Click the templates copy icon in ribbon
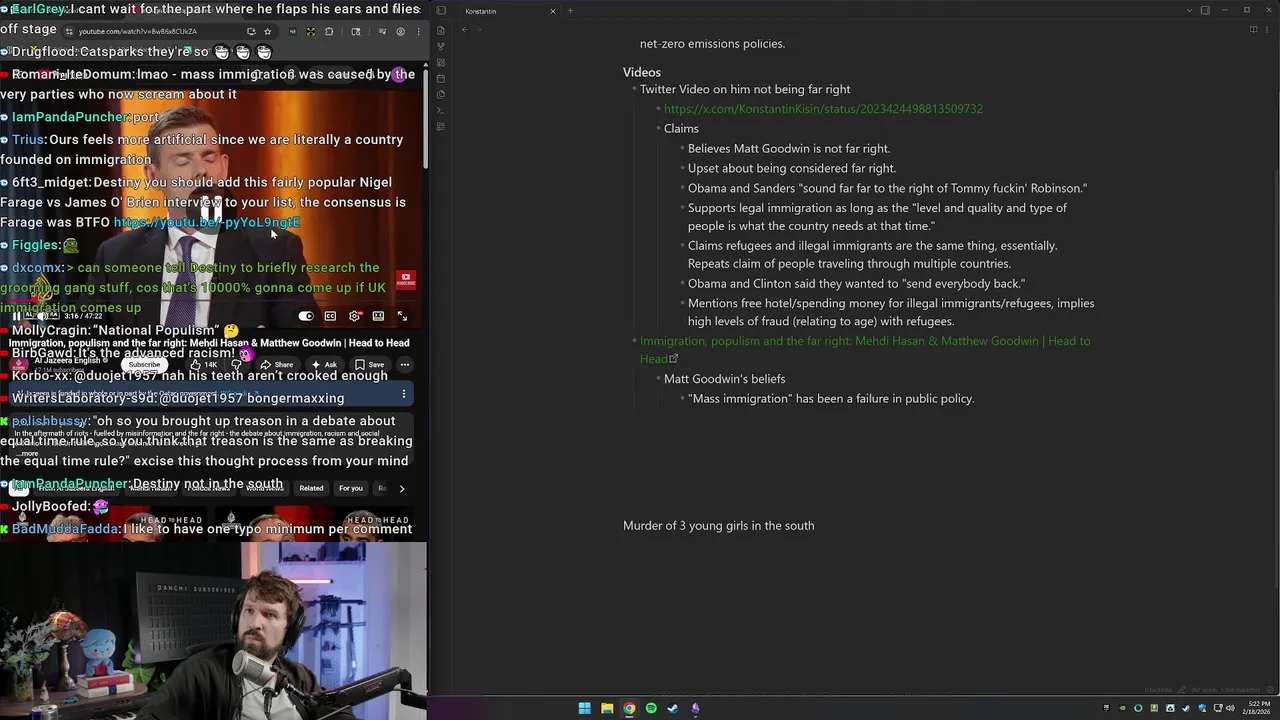The image size is (1280, 720). pos(441,94)
